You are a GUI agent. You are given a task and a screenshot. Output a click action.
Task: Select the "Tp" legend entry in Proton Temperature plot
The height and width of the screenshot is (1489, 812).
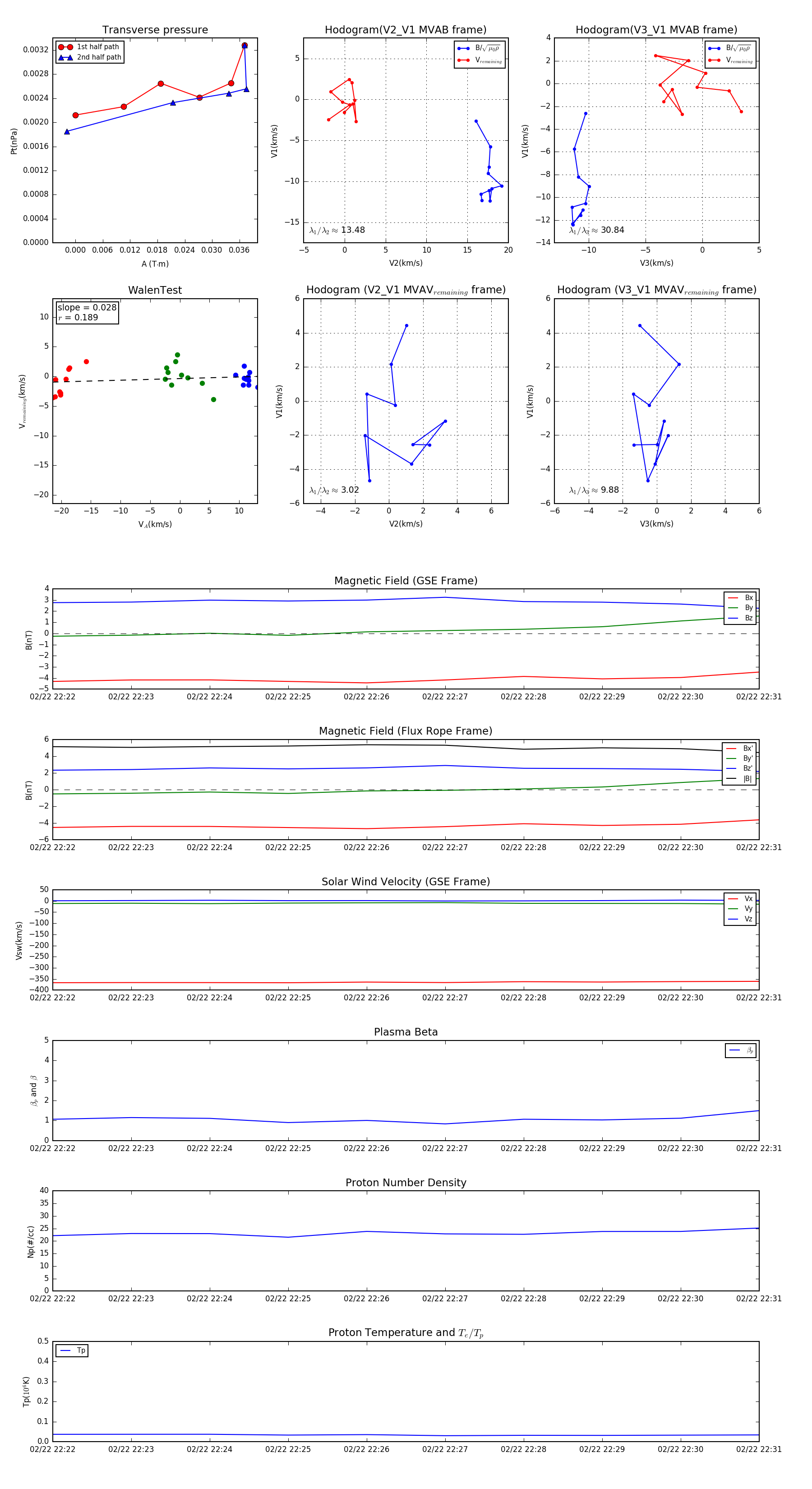tap(72, 1351)
